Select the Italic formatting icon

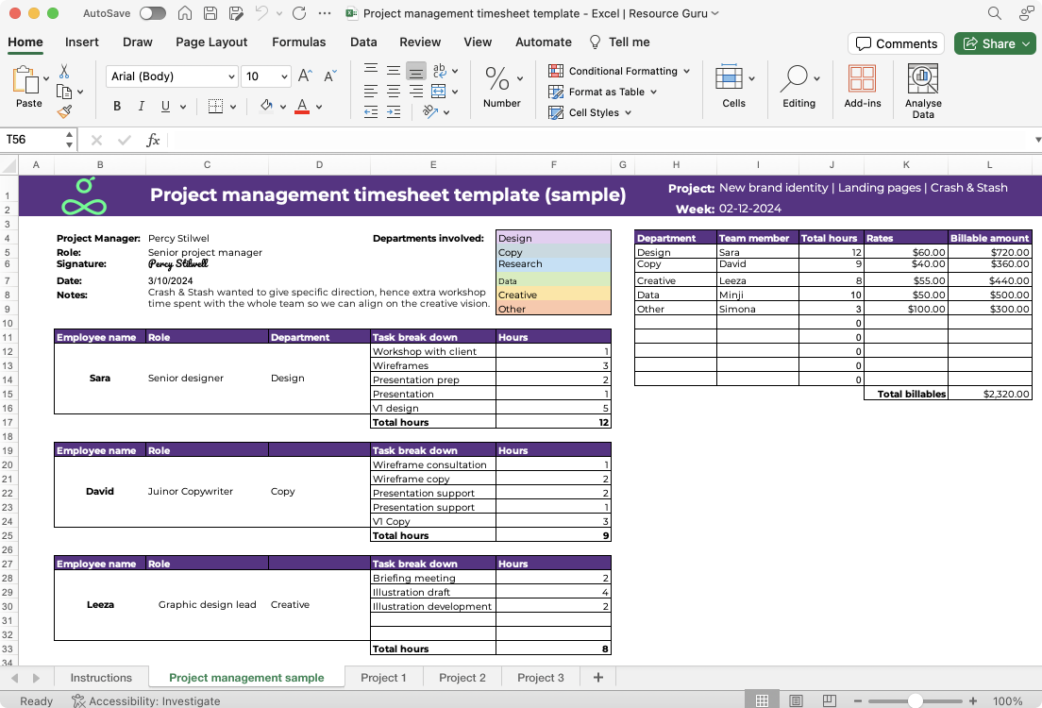141,106
